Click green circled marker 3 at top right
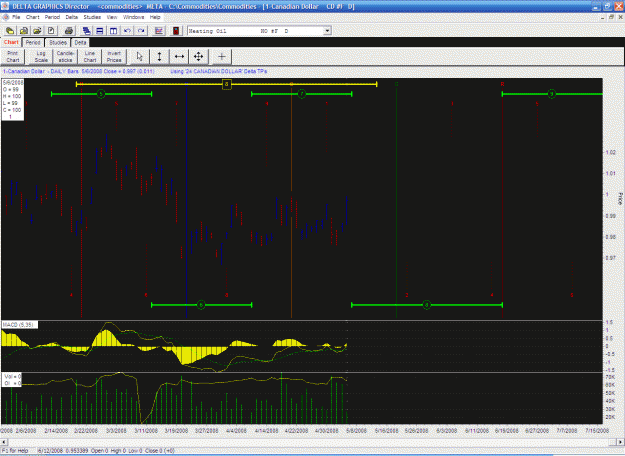Screen dimensions: 625x456 click(x=552, y=94)
